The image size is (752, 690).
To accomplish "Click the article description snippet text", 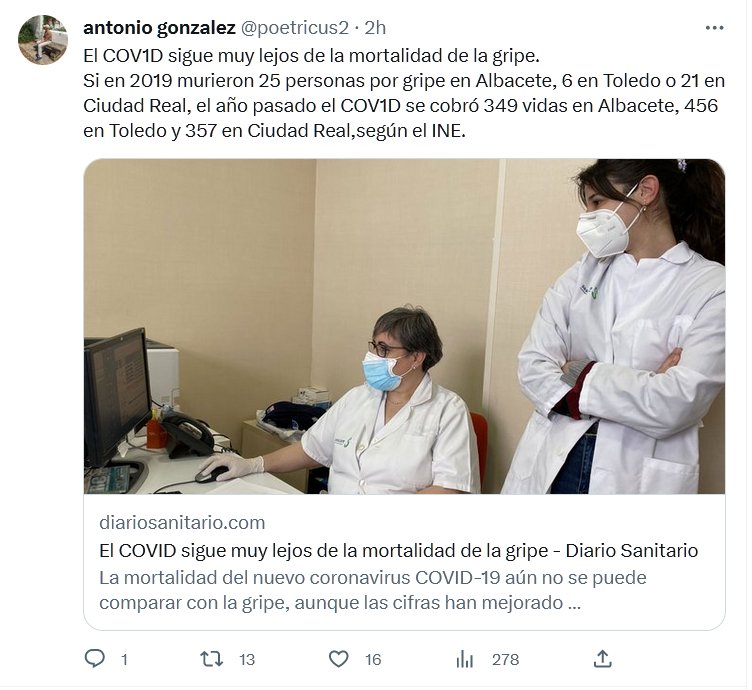I will (x=373, y=590).
